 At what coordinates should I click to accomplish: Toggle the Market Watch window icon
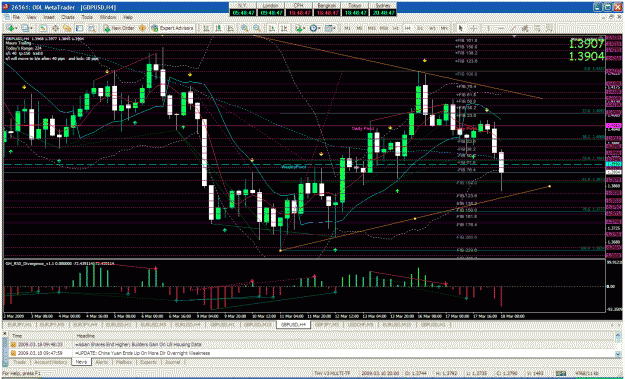(43, 28)
